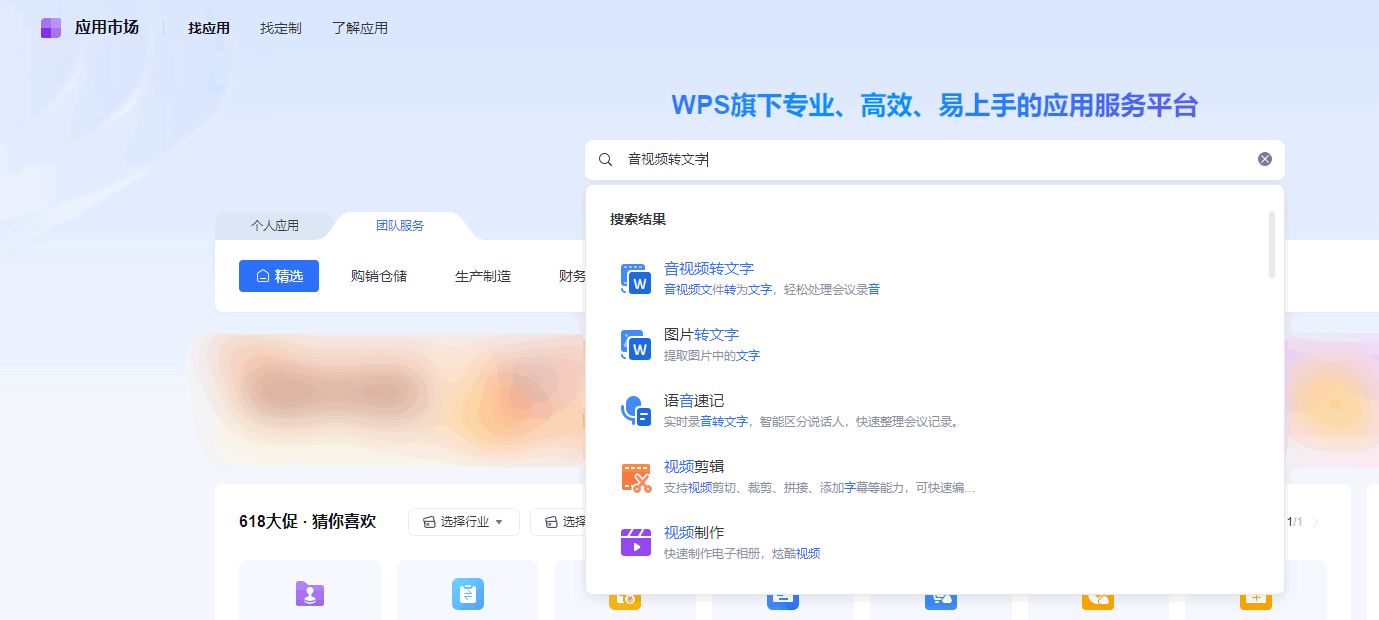Click description 音视频文件转为文字，轻松处理会议录音

click(x=772, y=290)
